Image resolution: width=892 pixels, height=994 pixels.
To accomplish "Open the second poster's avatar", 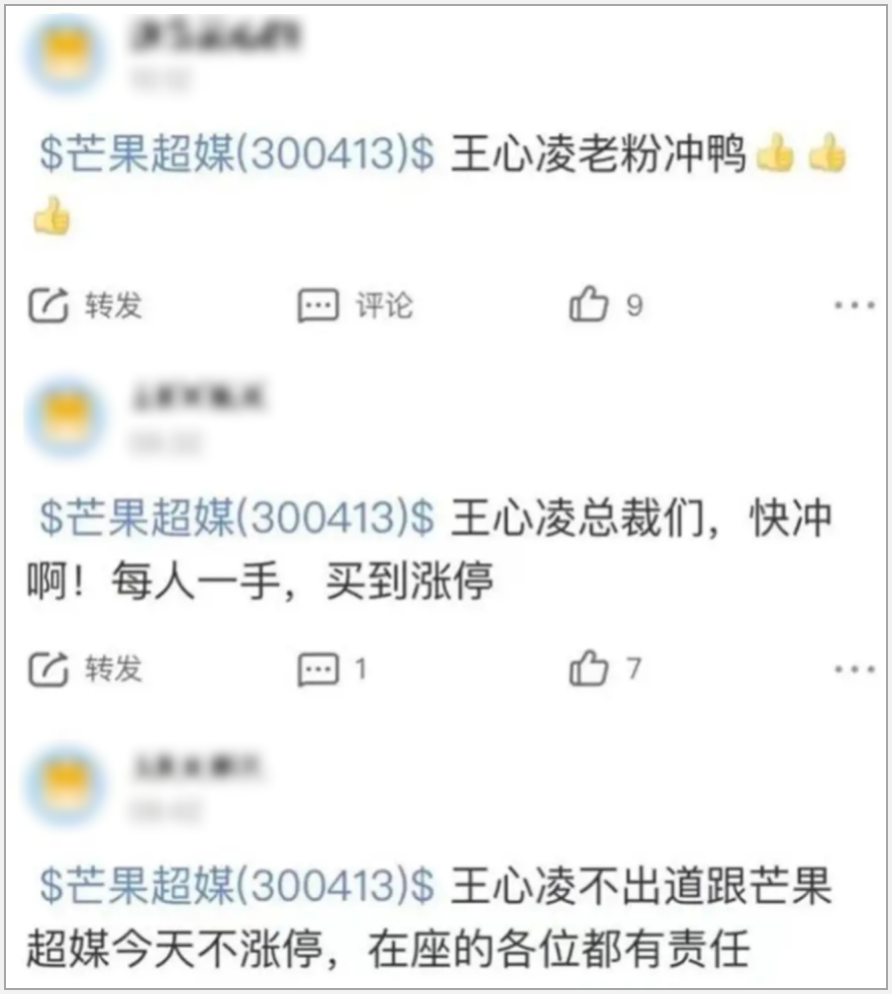I will 66,418.
